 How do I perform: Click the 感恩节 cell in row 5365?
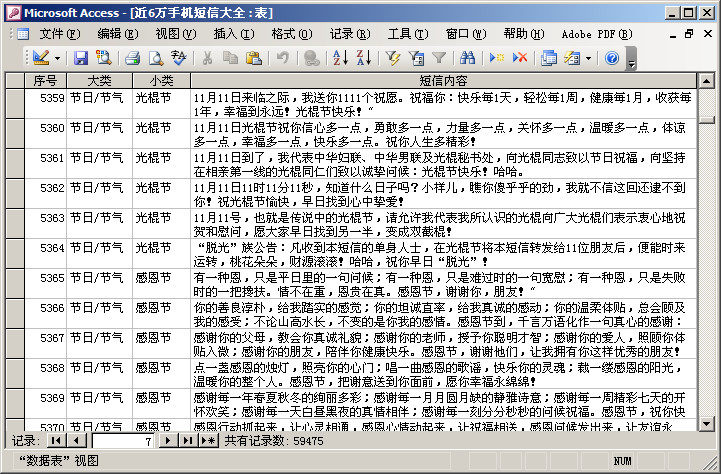(x=161, y=284)
